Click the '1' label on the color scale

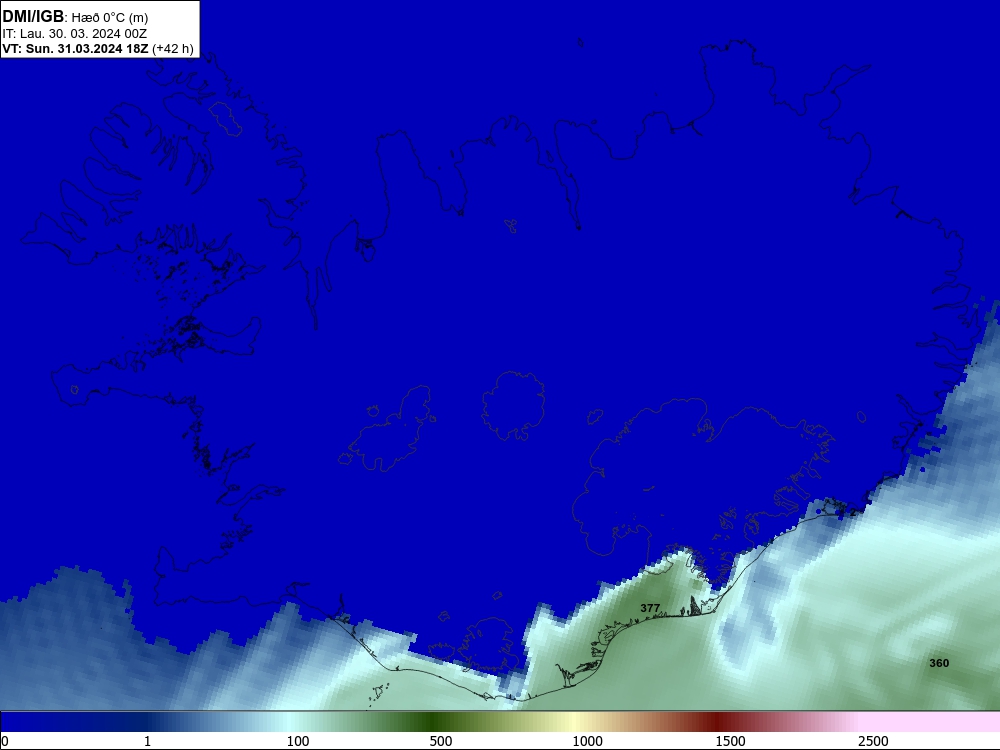click(147, 741)
